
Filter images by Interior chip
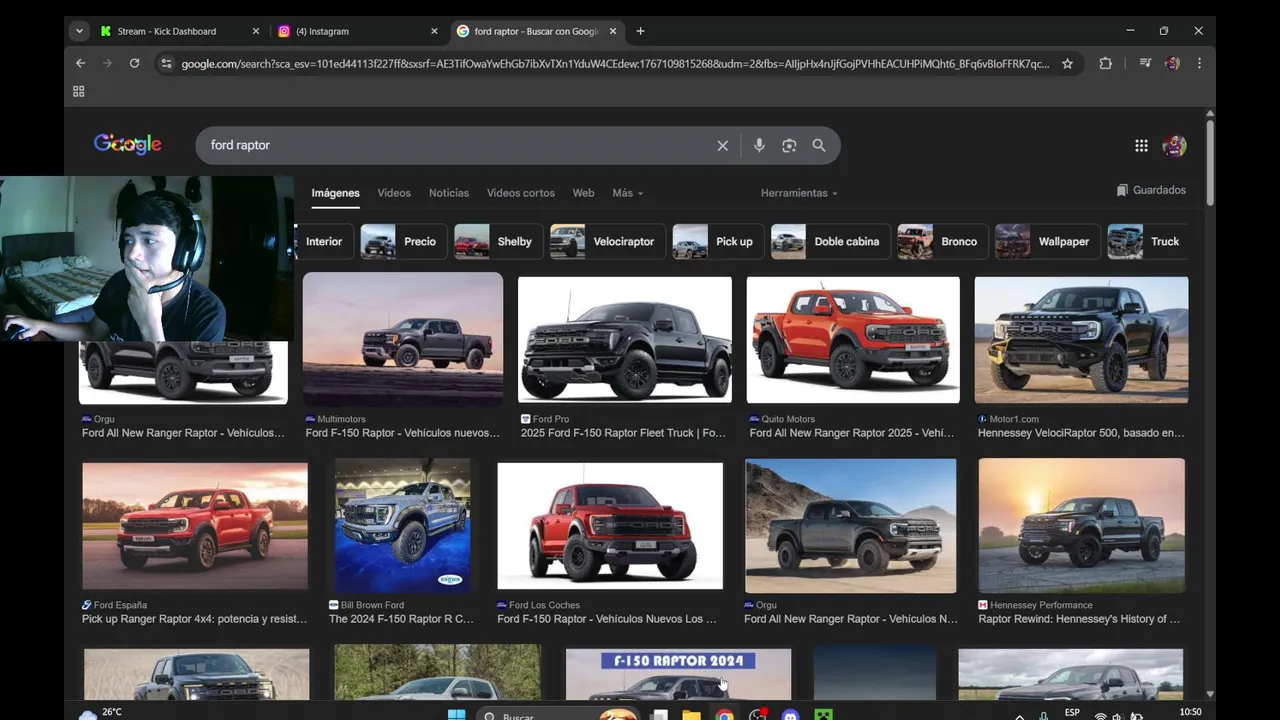[322, 242]
